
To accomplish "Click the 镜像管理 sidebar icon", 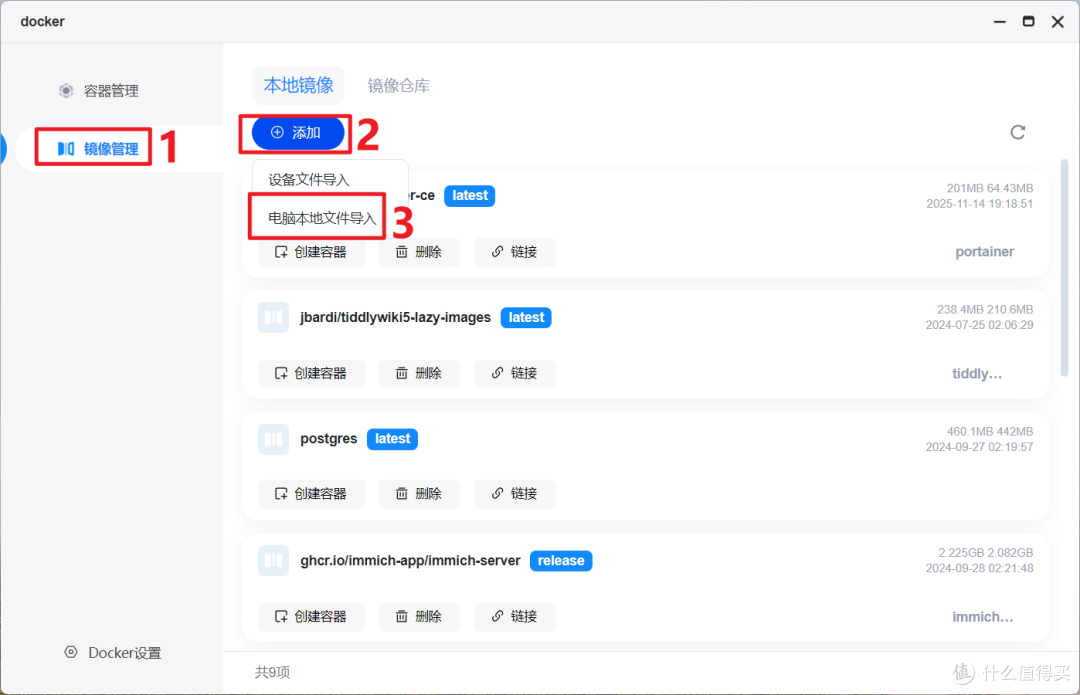I will [x=65, y=149].
